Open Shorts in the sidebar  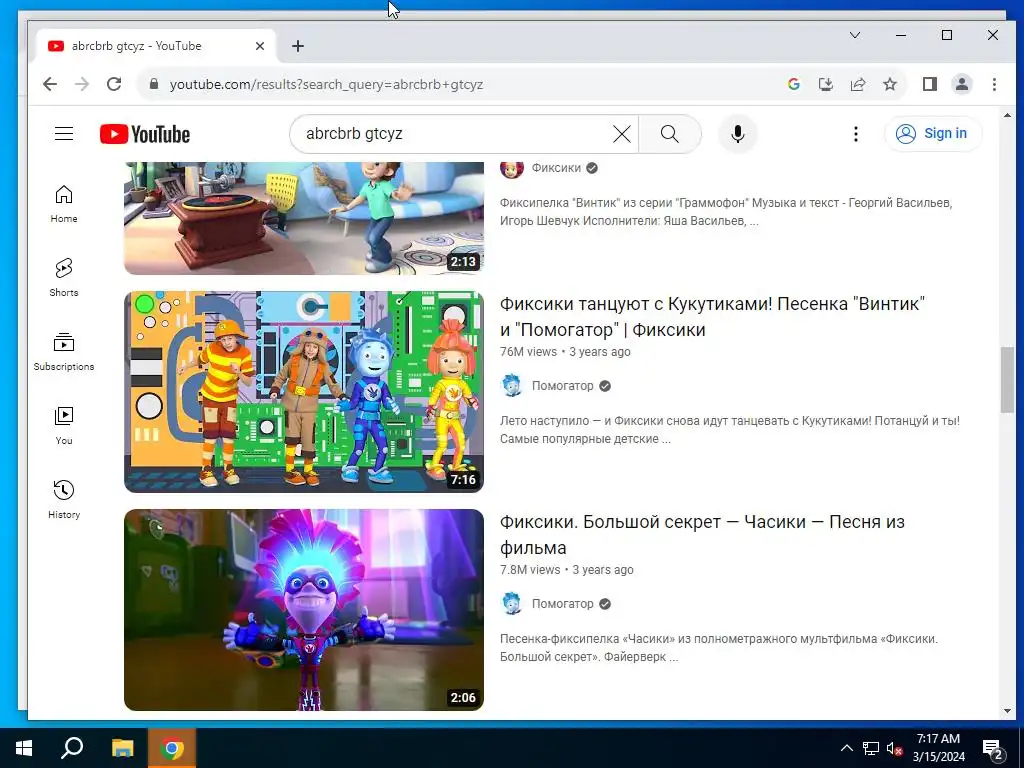[x=64, y=278]
